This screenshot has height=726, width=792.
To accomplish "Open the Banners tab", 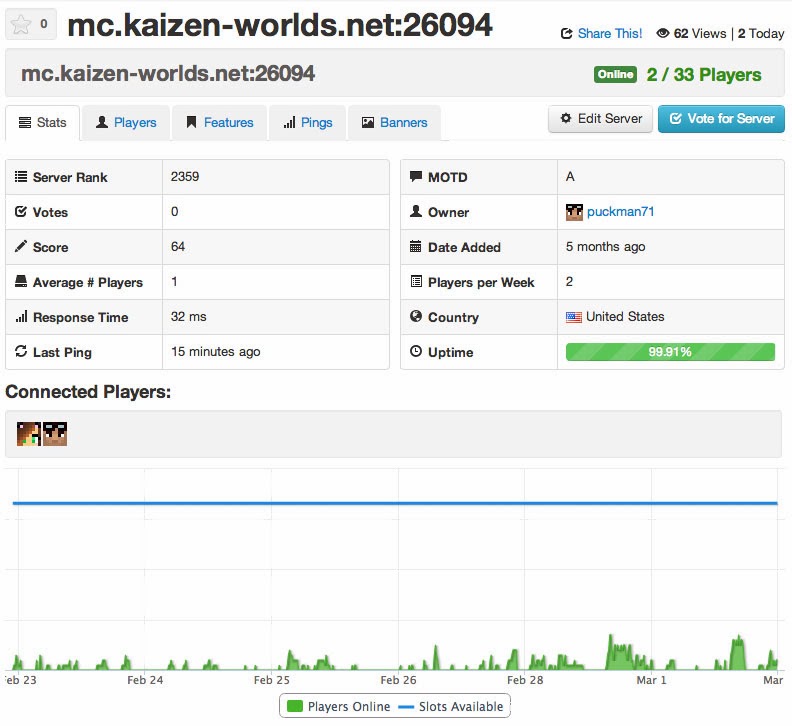I will (x=394, y=123).
